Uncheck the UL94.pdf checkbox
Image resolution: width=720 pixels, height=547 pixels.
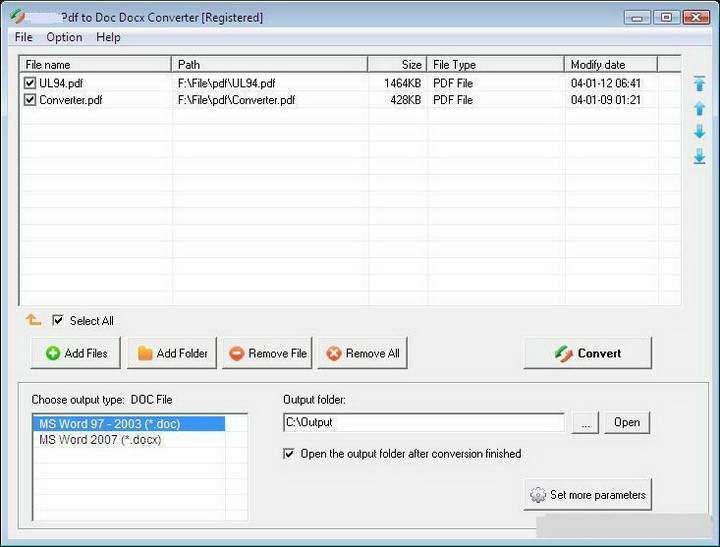[x=30, y=83]
